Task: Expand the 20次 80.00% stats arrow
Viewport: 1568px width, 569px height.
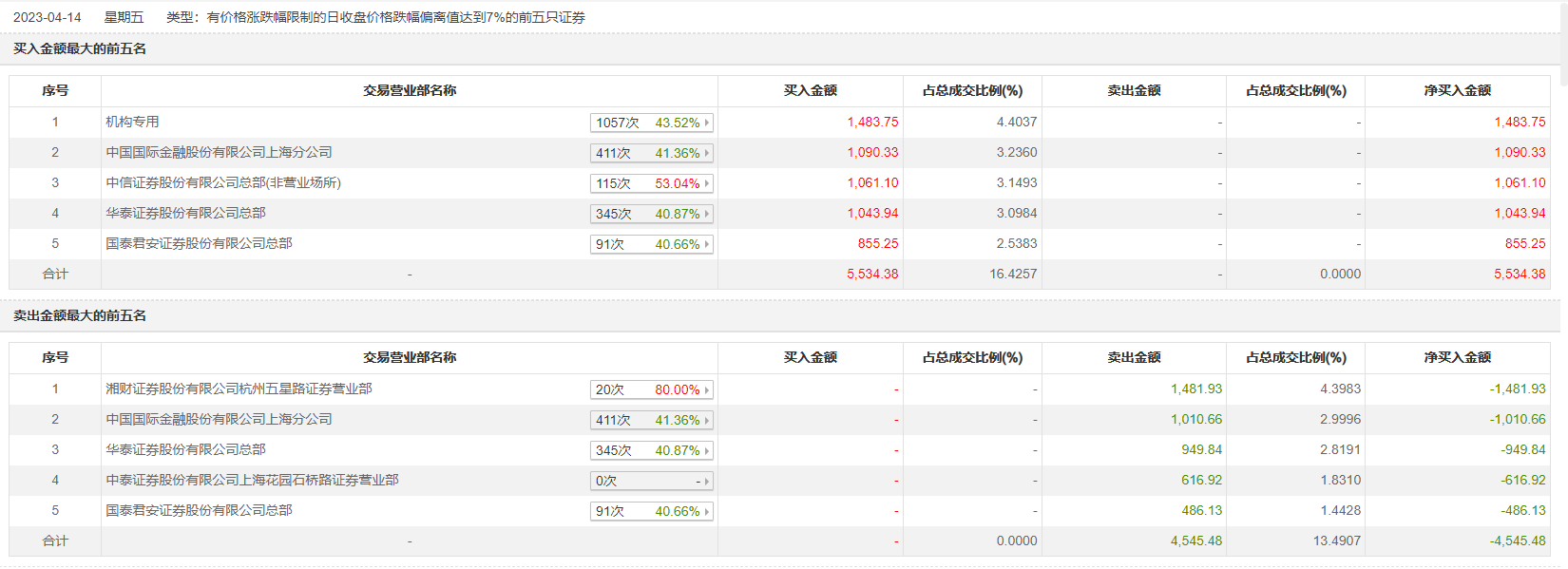Action: tap(706, 390)
